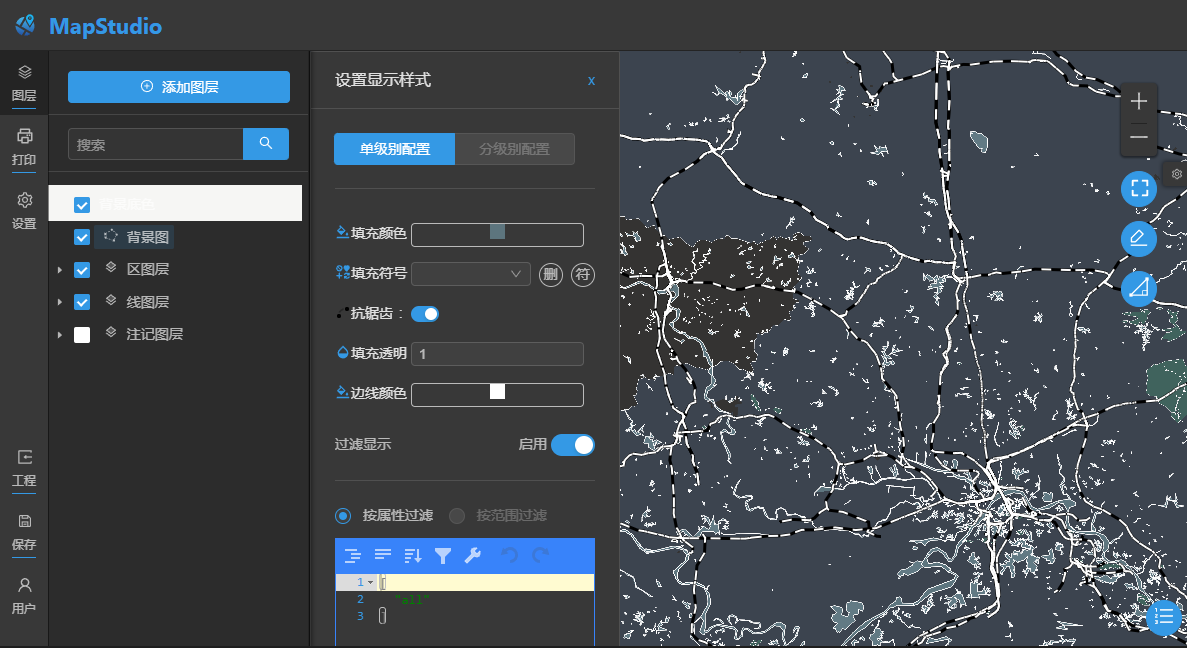This screenshot has height=648, width=1187.
Task: Uncheck the 背景图 layer checkbox
Action: point(82,237)
